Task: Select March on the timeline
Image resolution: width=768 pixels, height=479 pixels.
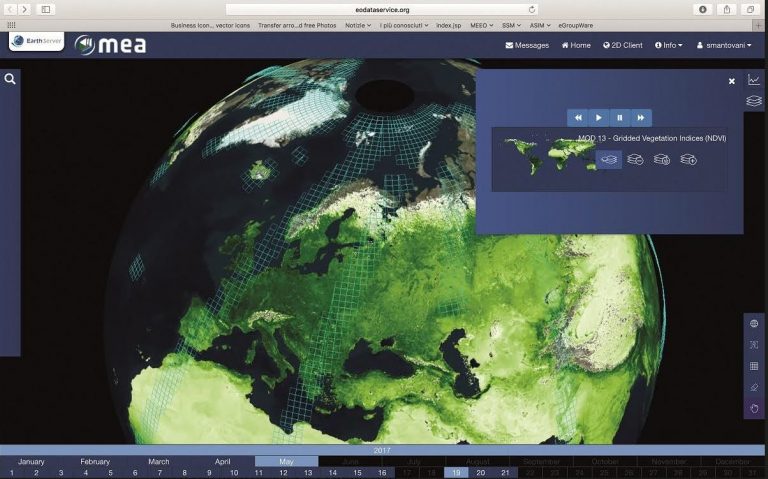Action: pos(159,461)
